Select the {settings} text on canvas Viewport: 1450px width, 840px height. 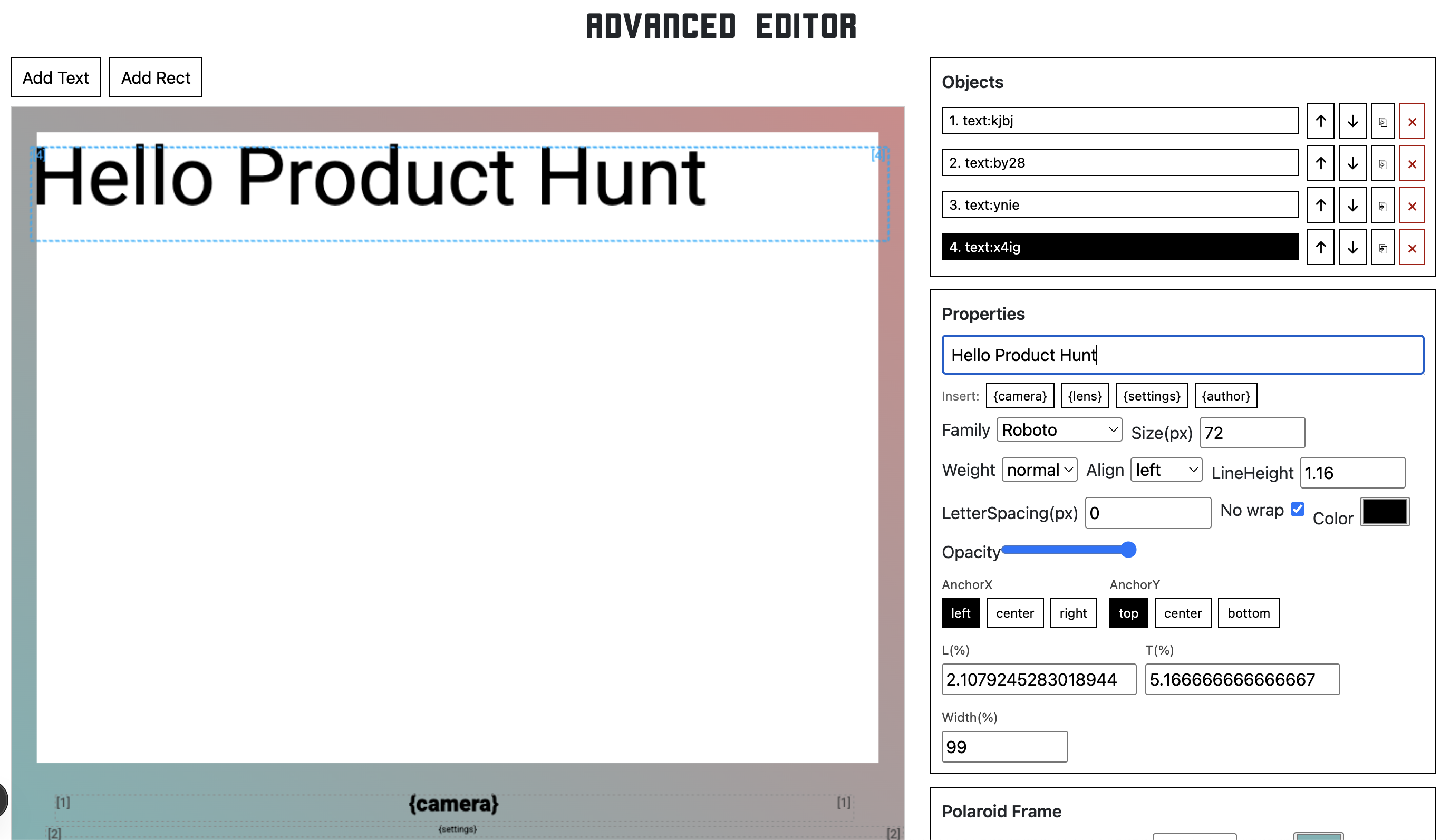(458, 829)
